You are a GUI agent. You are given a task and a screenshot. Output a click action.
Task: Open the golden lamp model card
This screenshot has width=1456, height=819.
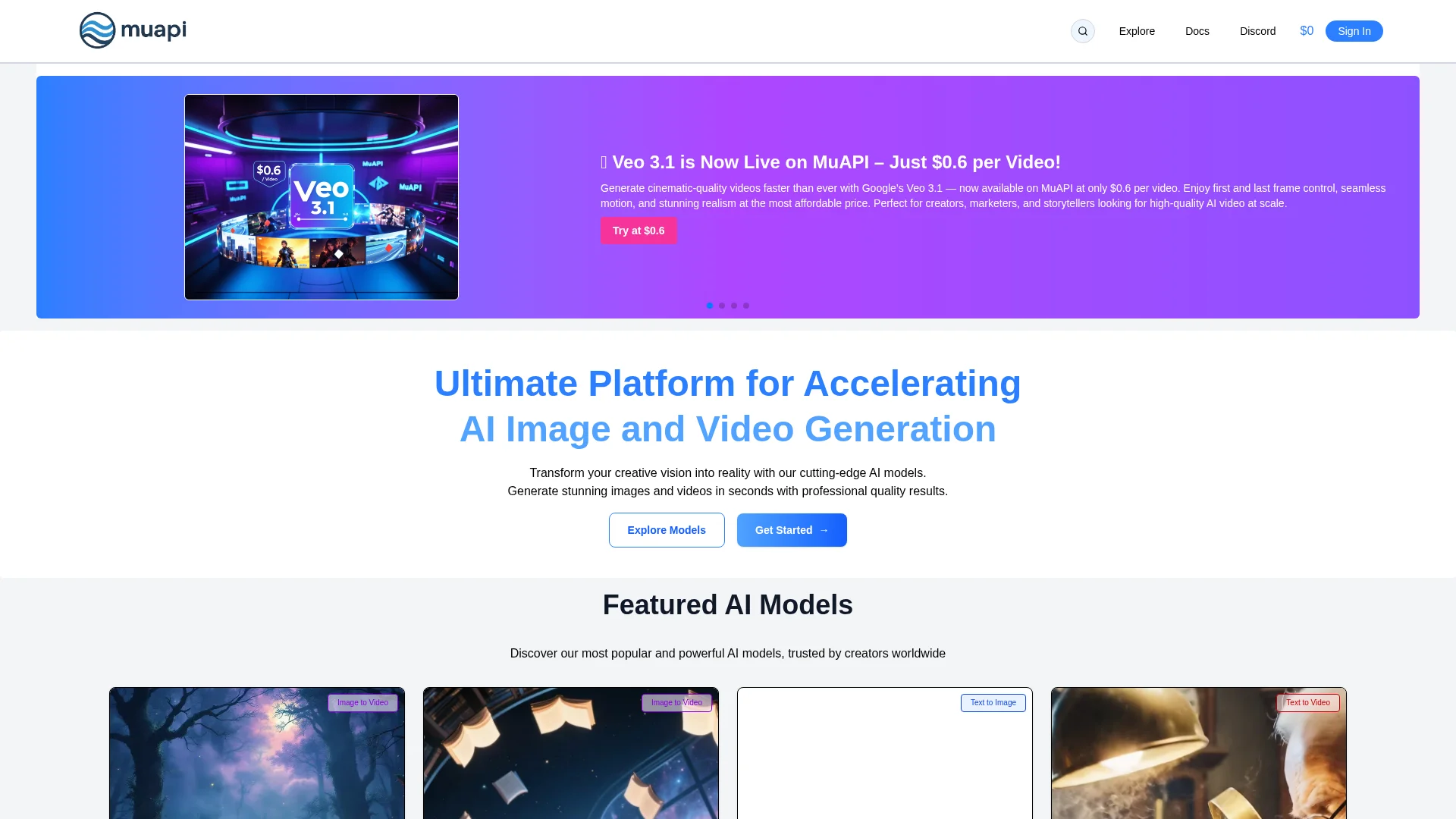pyautogui.click(x=1199, y=754)
